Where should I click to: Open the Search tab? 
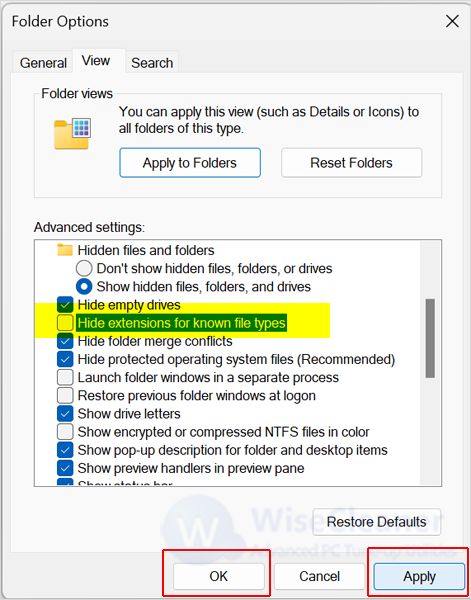[152, 62]
